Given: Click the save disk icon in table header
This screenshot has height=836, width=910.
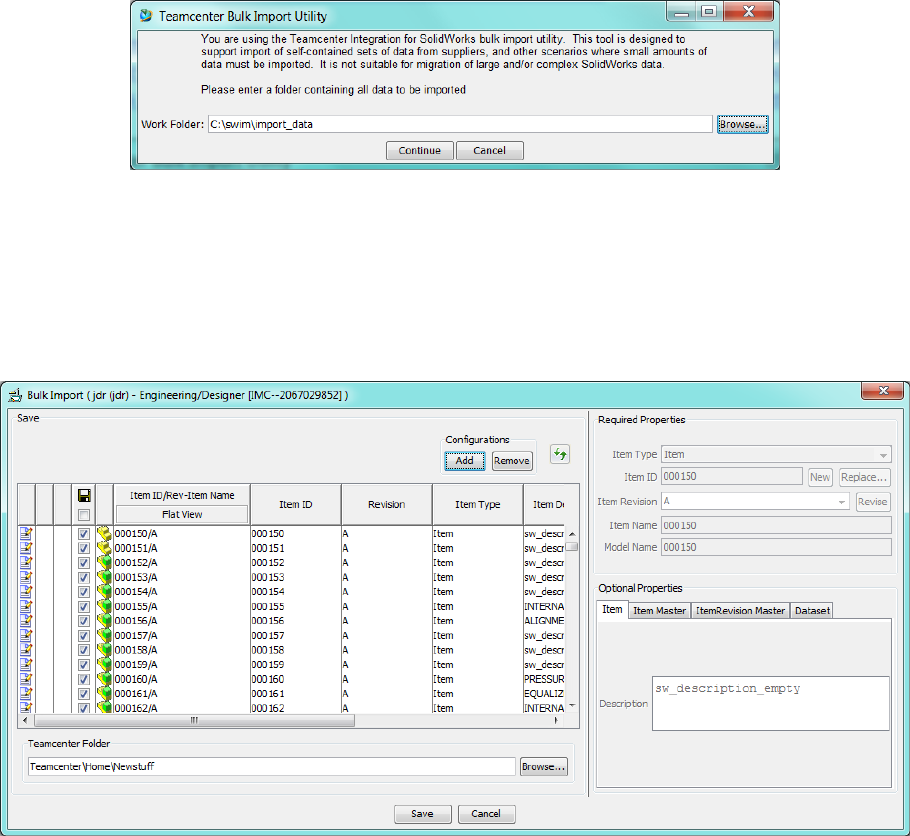Looking at the screenshot, I should (84, 495).
